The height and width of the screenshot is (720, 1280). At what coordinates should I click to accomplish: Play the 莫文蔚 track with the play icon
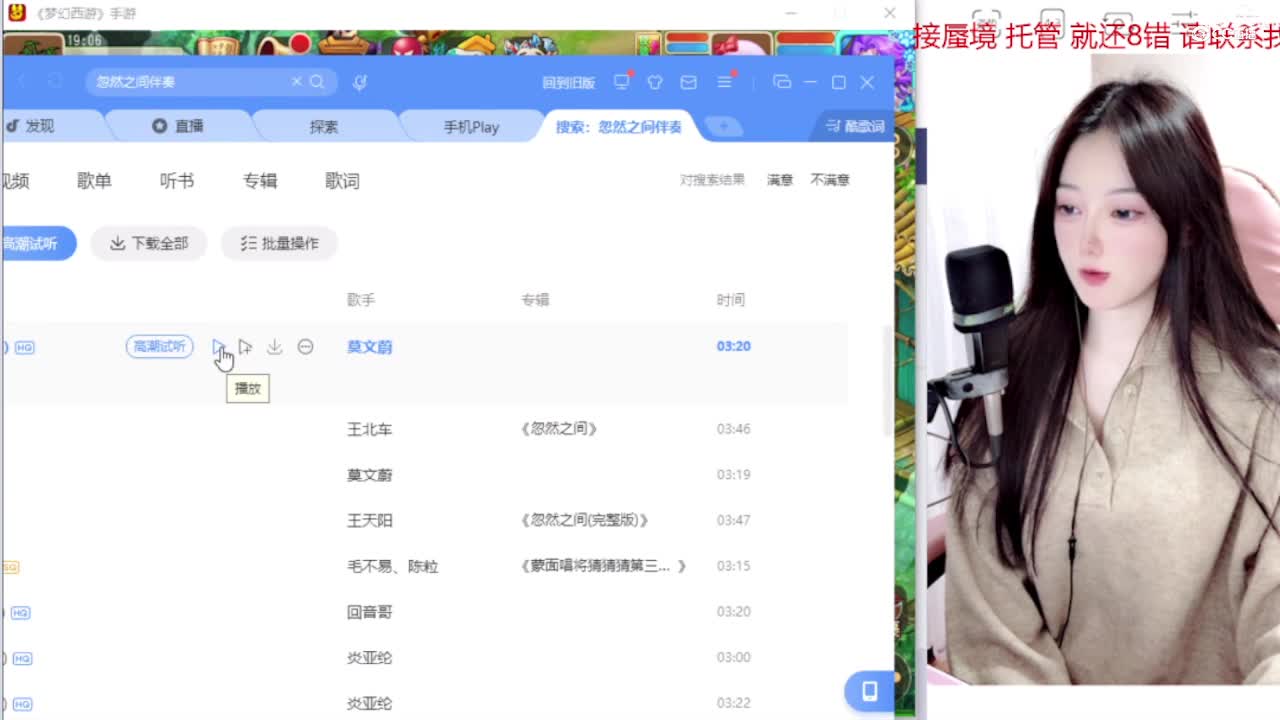(219, 346)
